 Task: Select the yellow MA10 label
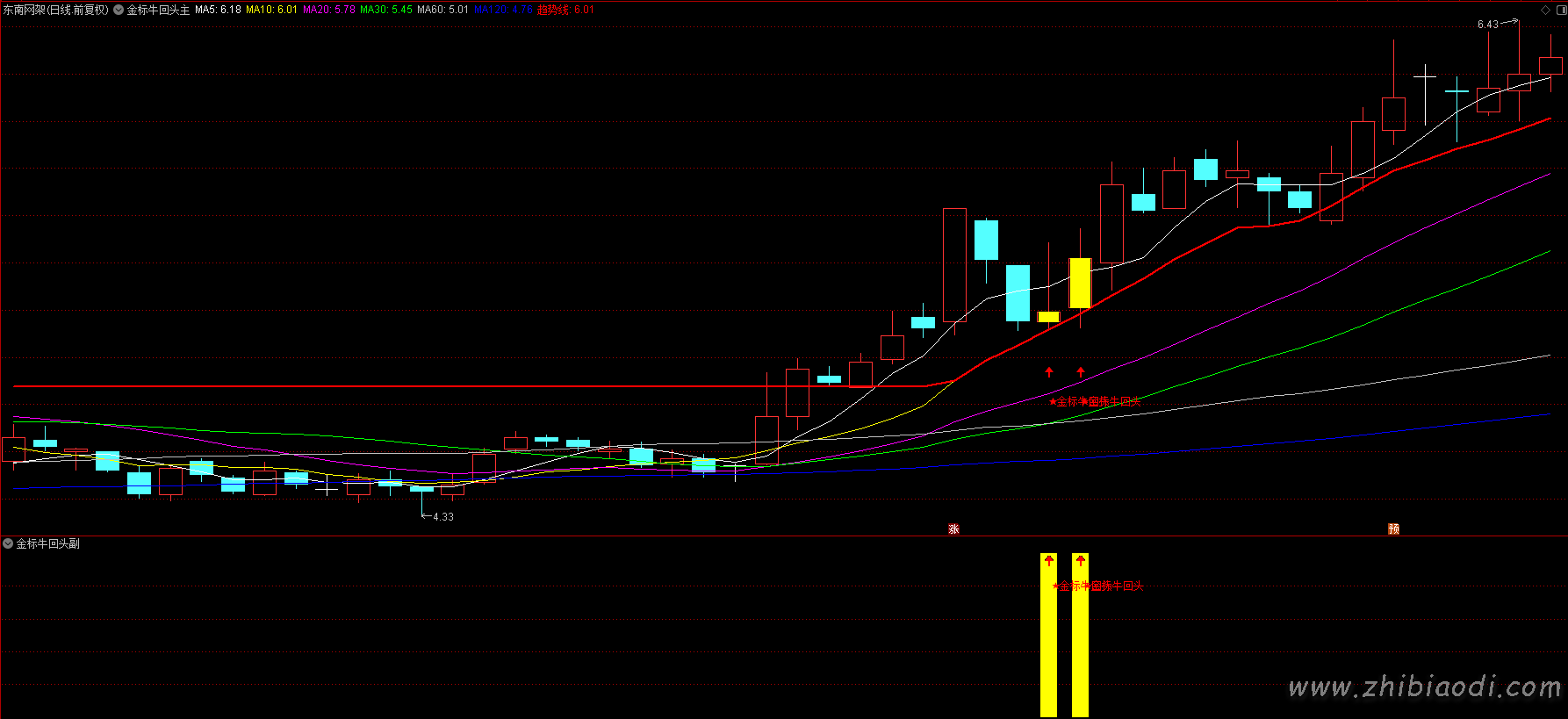coord(271,11)
